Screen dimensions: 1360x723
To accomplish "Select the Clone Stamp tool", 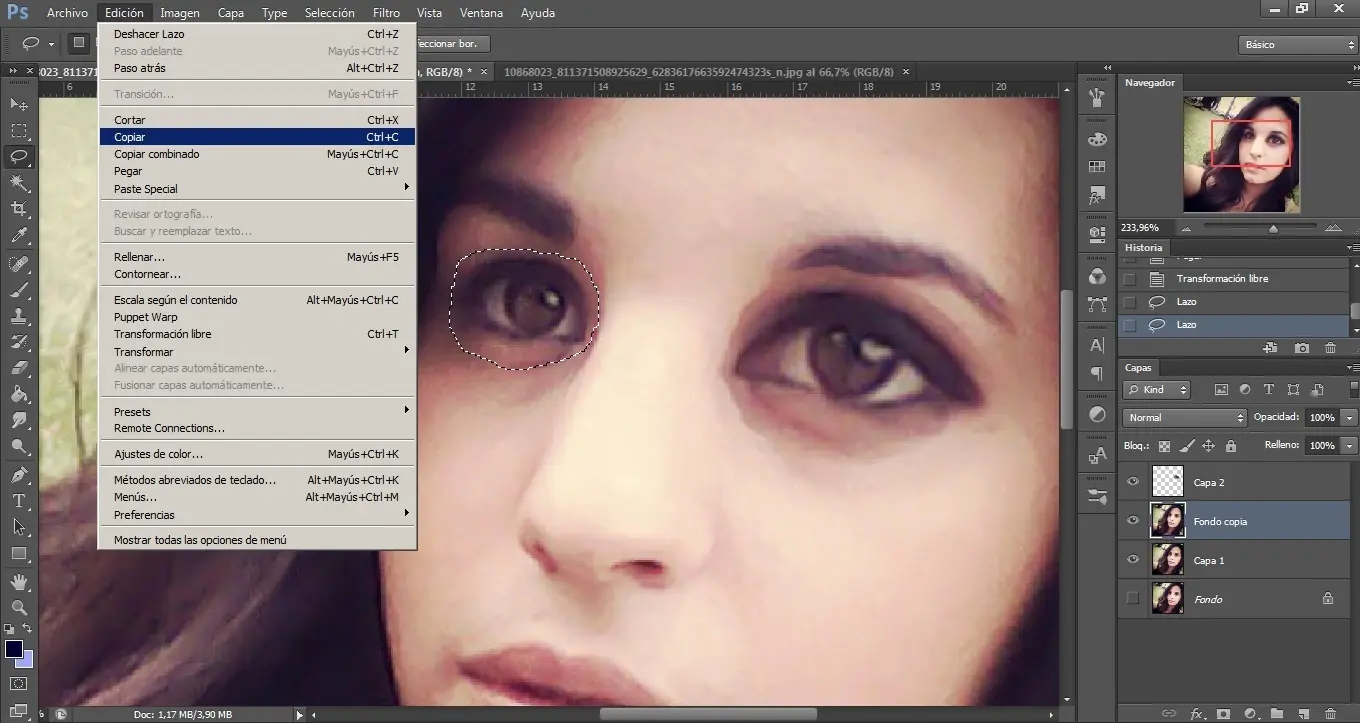I will tap(19, 315).
